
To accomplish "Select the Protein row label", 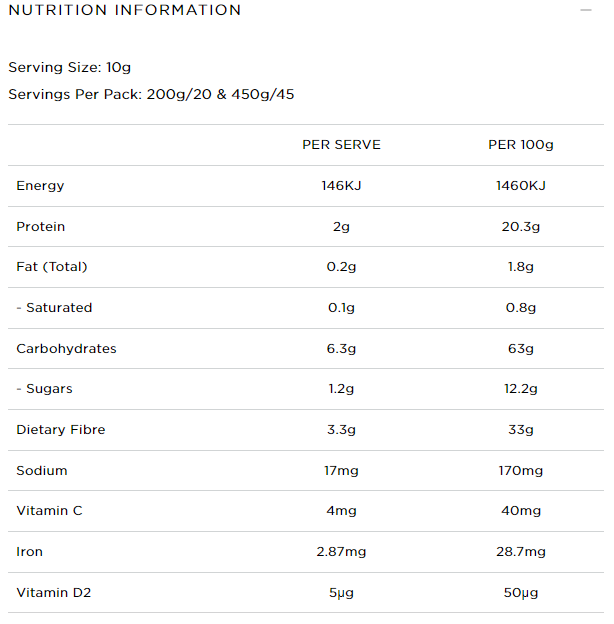I will coord(41,227).
